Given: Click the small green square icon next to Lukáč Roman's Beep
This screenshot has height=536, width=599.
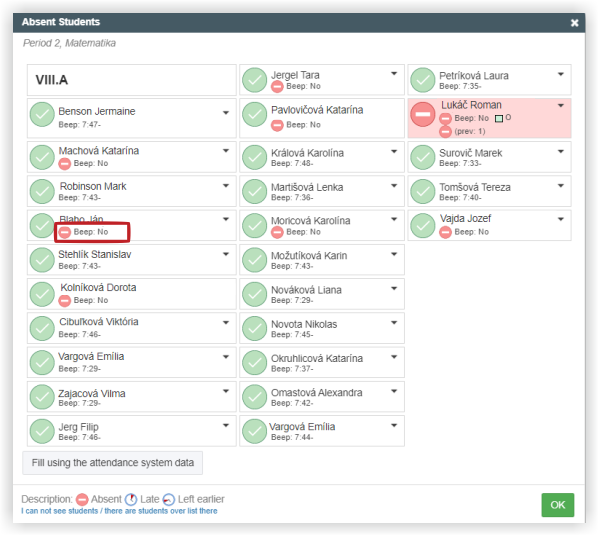Looking at the screenshot, I should click(499, 118).
